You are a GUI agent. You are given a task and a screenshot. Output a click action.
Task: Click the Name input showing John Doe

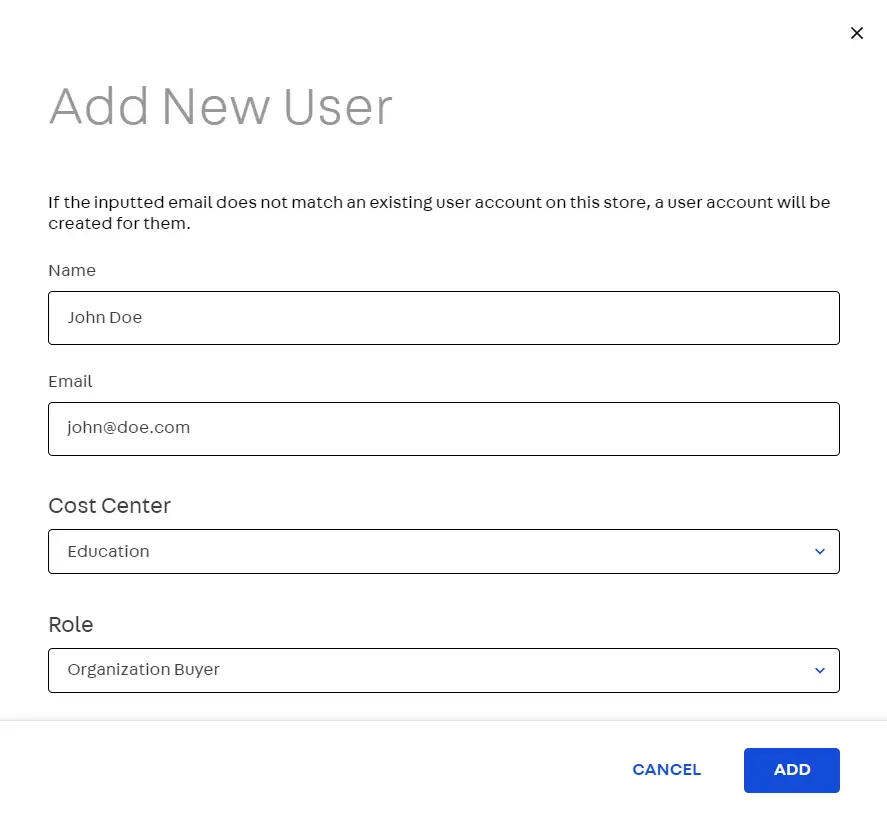444,317
